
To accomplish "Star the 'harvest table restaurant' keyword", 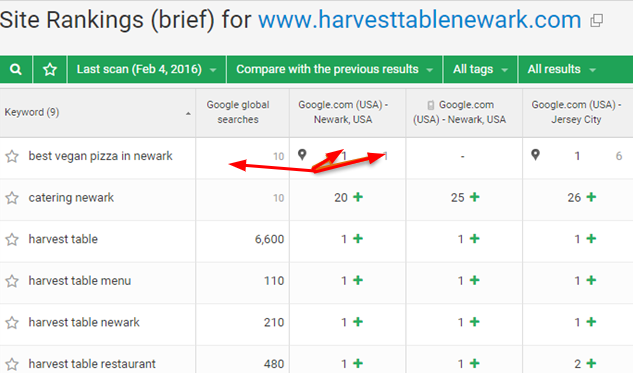I will click(12, 364).
